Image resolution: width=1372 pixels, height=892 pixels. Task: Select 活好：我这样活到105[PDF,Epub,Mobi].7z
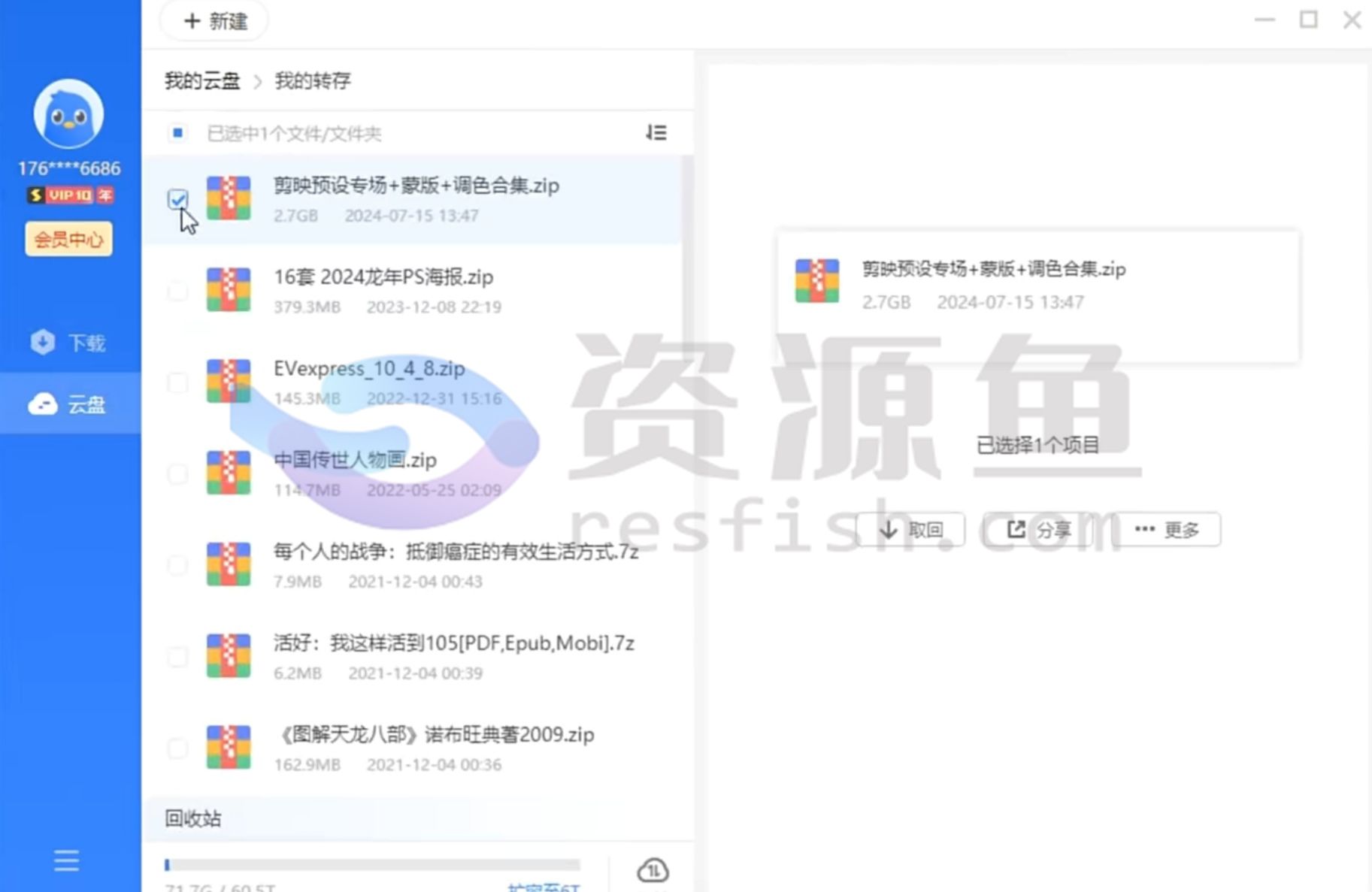click(x=454, y=643)
